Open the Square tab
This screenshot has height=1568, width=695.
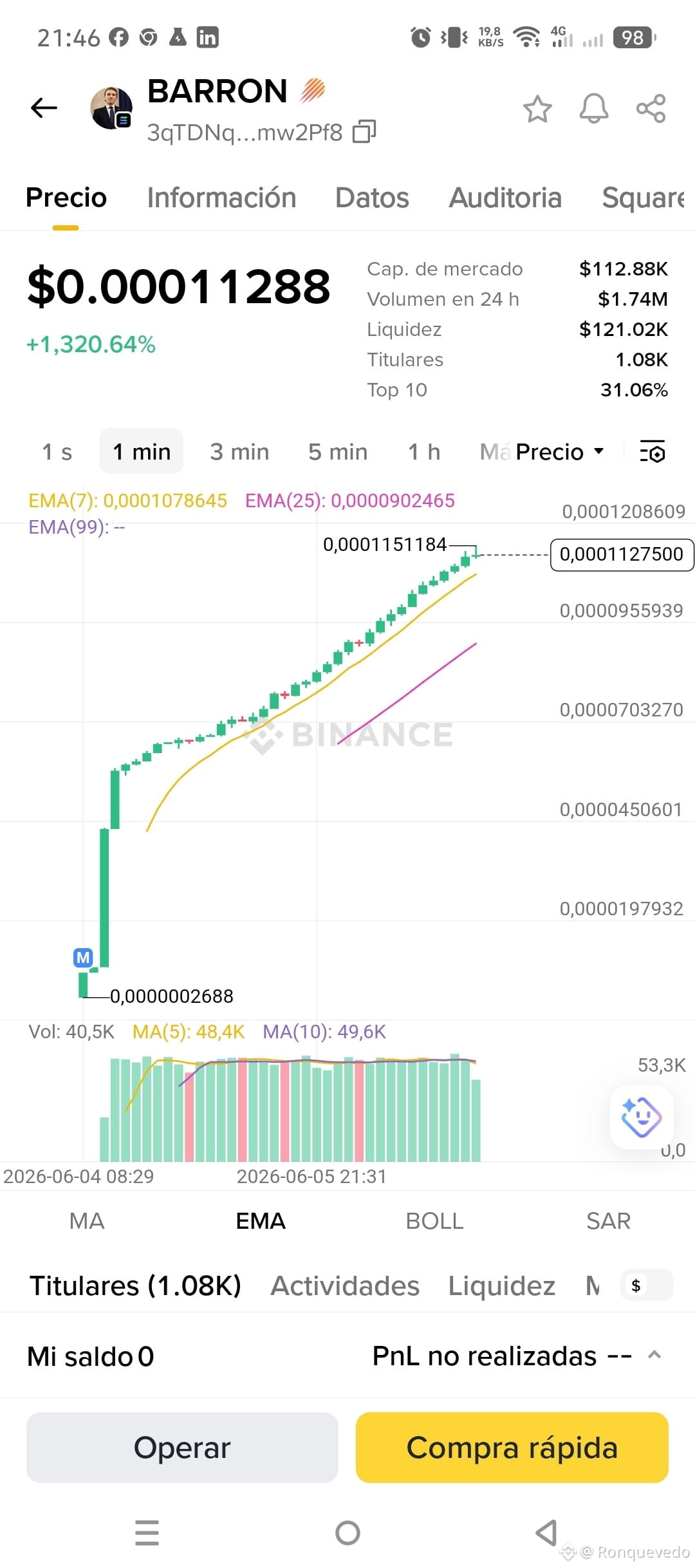pos(644,198)
